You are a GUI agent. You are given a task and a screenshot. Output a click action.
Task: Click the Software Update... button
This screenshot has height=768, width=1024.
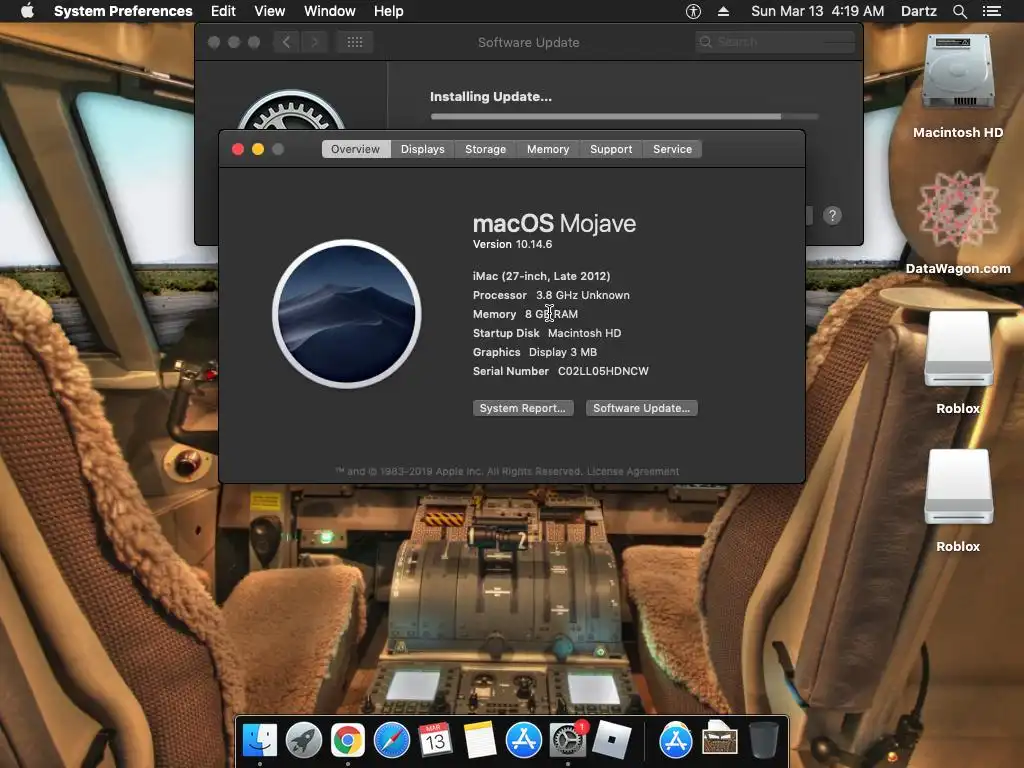pos(641,408)
